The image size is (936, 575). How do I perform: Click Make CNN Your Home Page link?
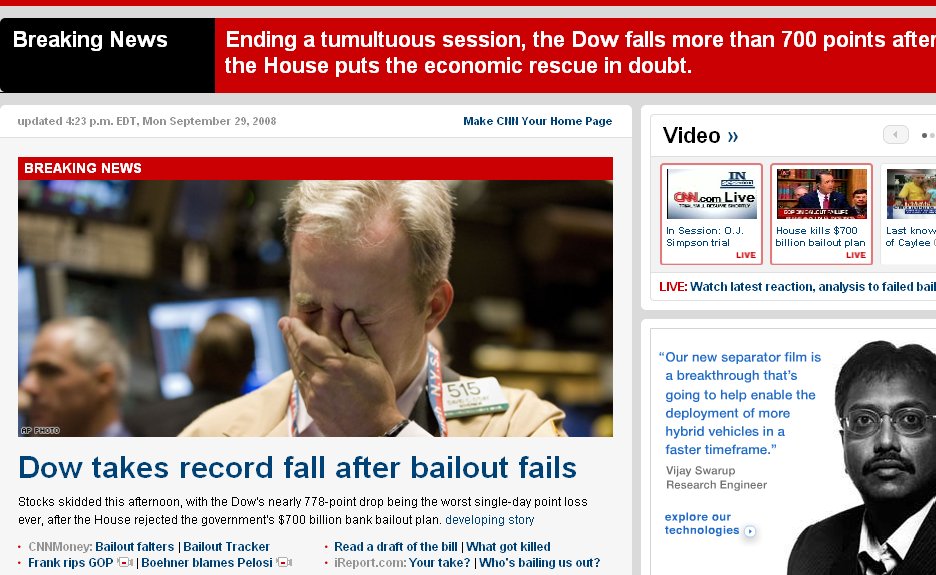coord(537,121)
